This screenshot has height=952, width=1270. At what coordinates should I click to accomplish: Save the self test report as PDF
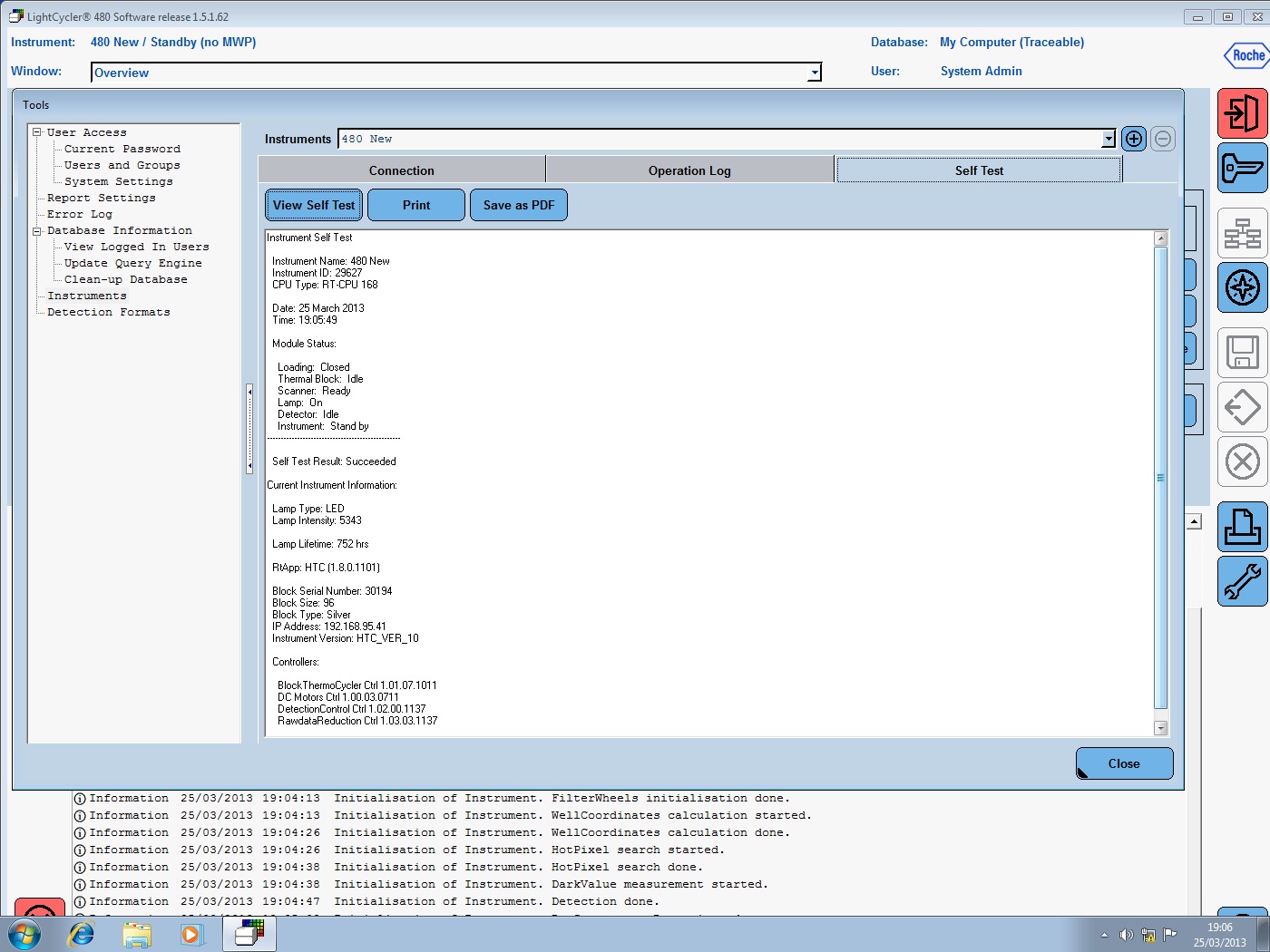pos(518,205)
